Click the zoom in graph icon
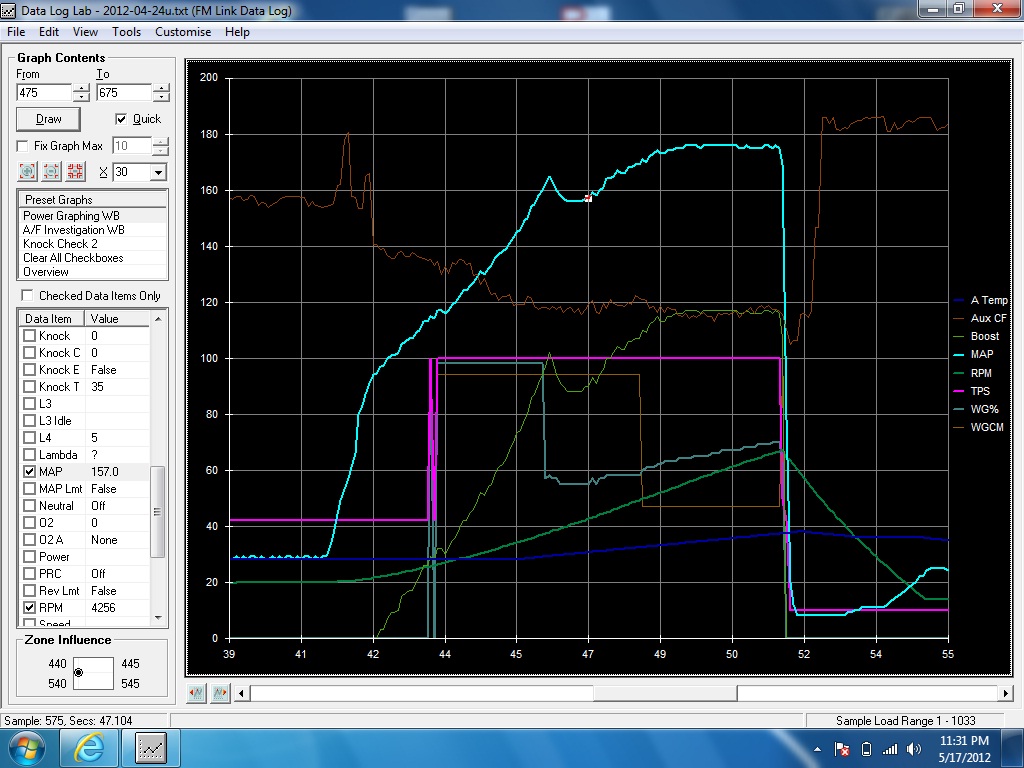Screen dimensions: 1024x768 pyautogui.click(x=27, y=172)
